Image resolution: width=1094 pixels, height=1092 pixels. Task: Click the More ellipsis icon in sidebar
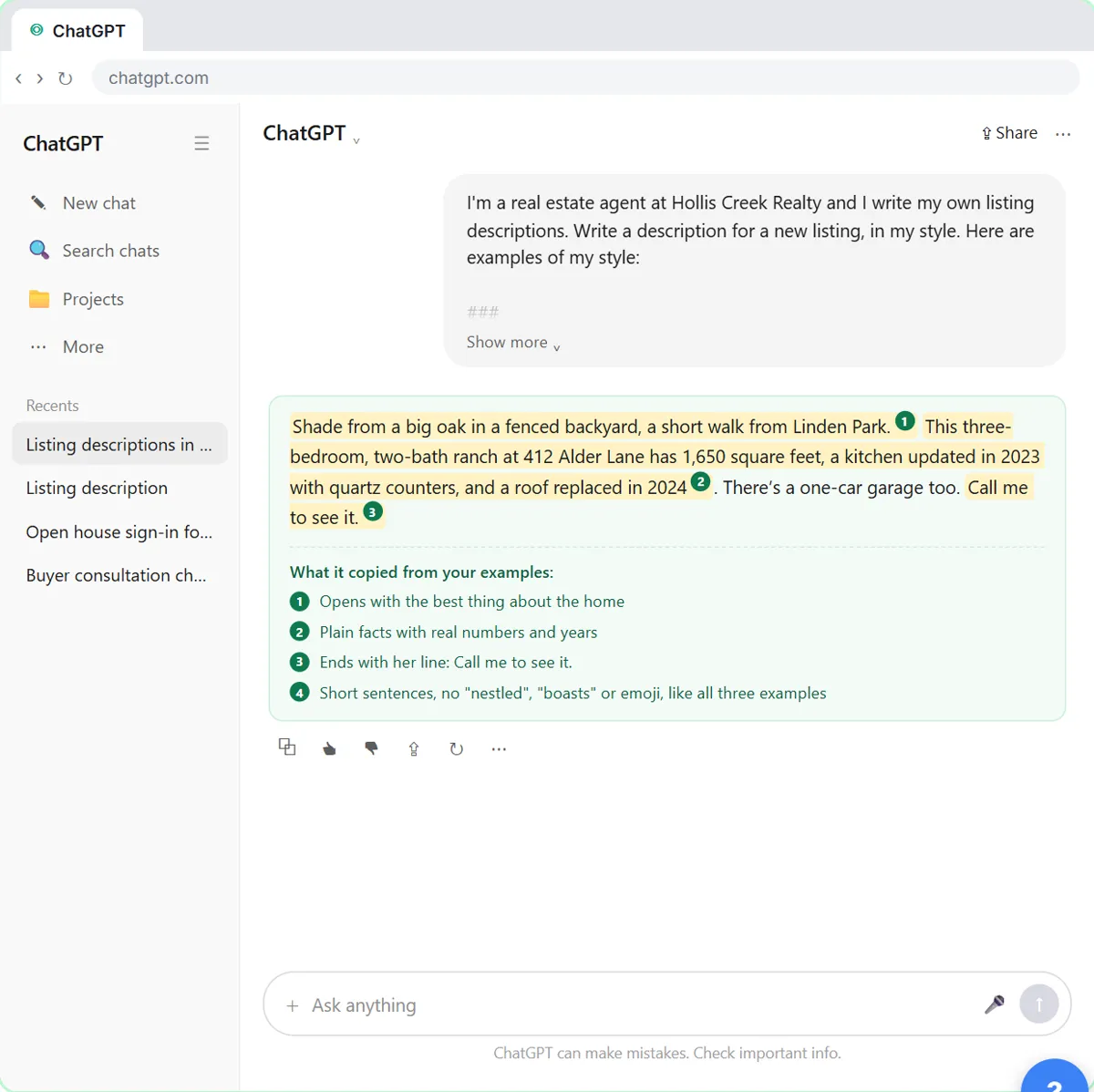[38, 346]
